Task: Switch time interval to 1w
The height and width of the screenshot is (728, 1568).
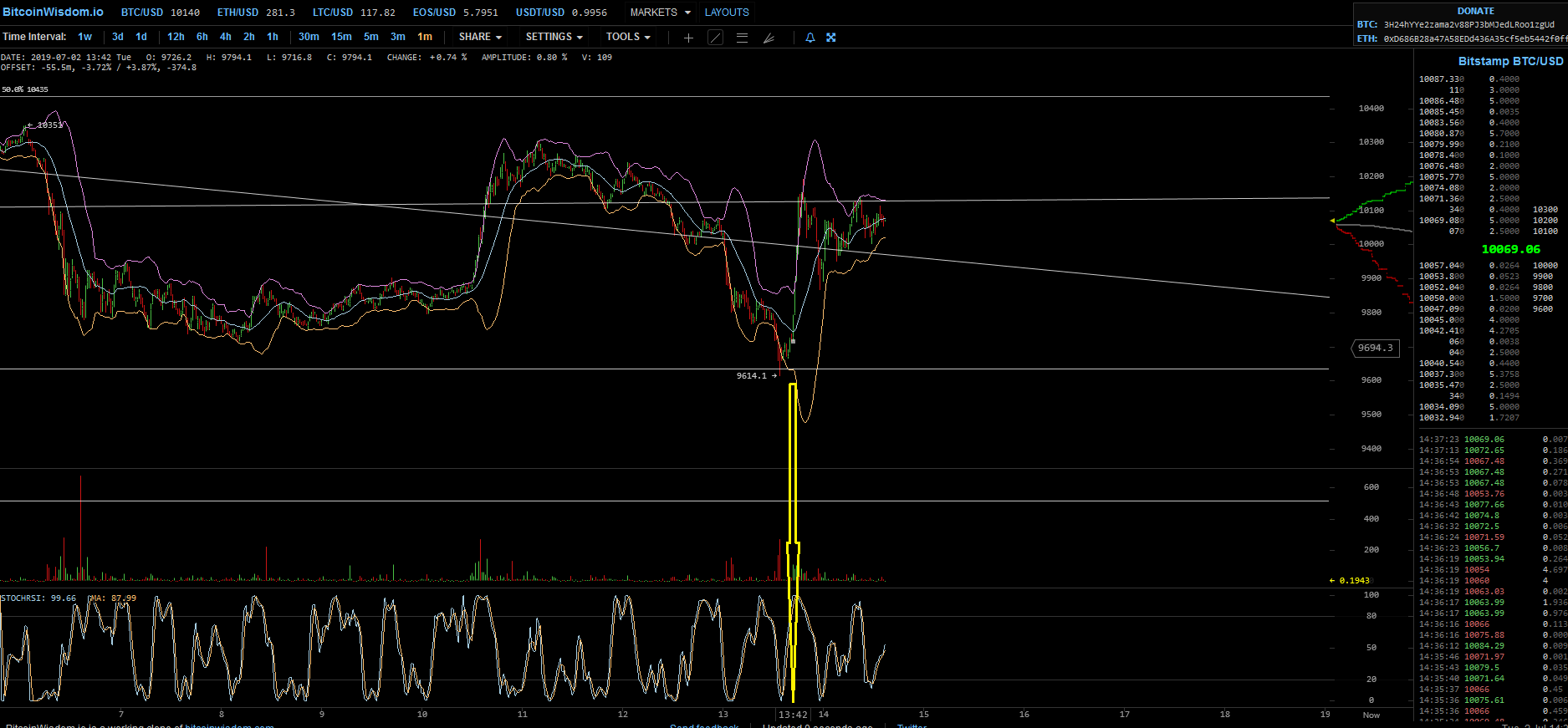Action: (85, 37)
